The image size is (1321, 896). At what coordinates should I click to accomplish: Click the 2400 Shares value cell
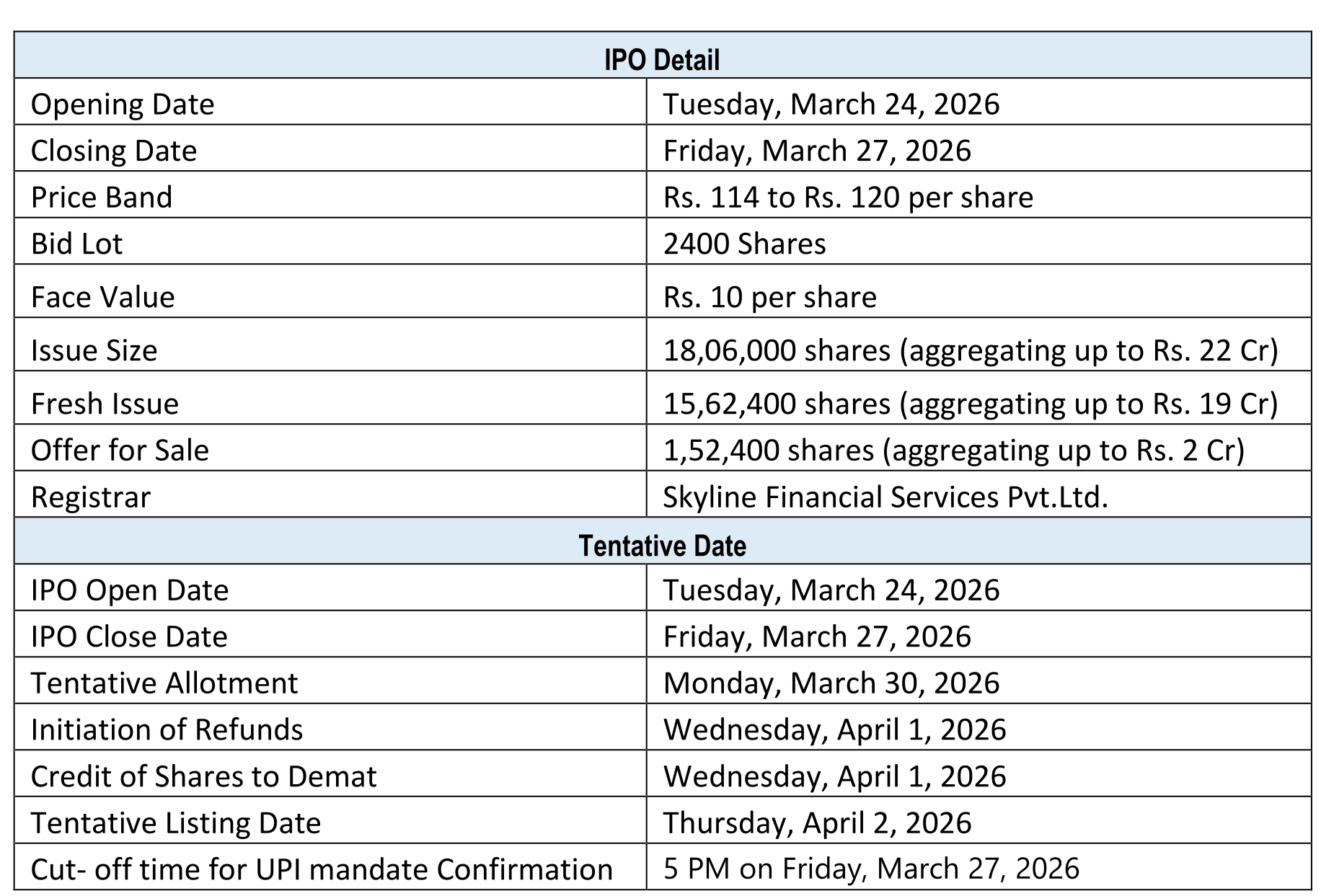click(x=744, y=244)
